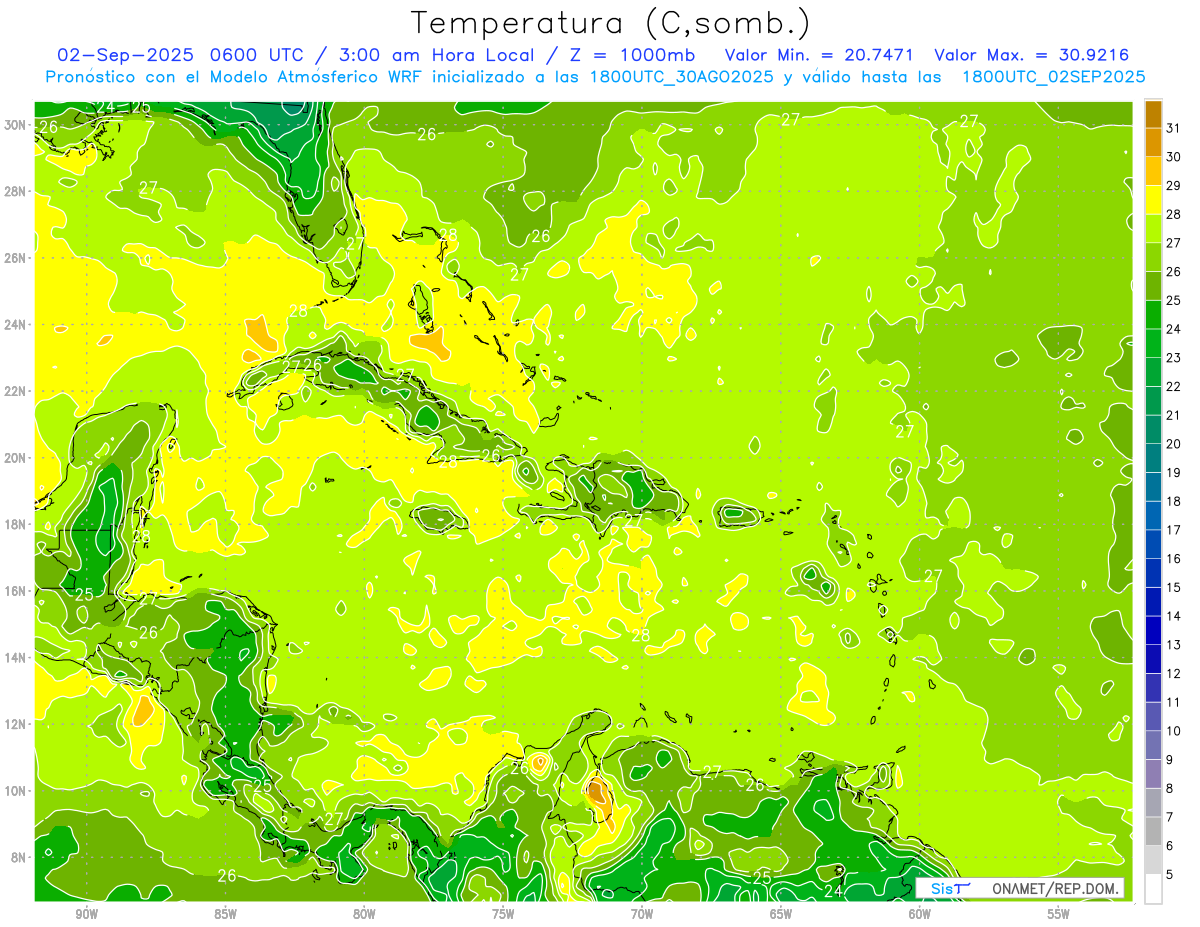The width and height of the screenshot is (1200, 927).
Task: Click the white swatch below label 5
Action: click(x=1153, y=888)
